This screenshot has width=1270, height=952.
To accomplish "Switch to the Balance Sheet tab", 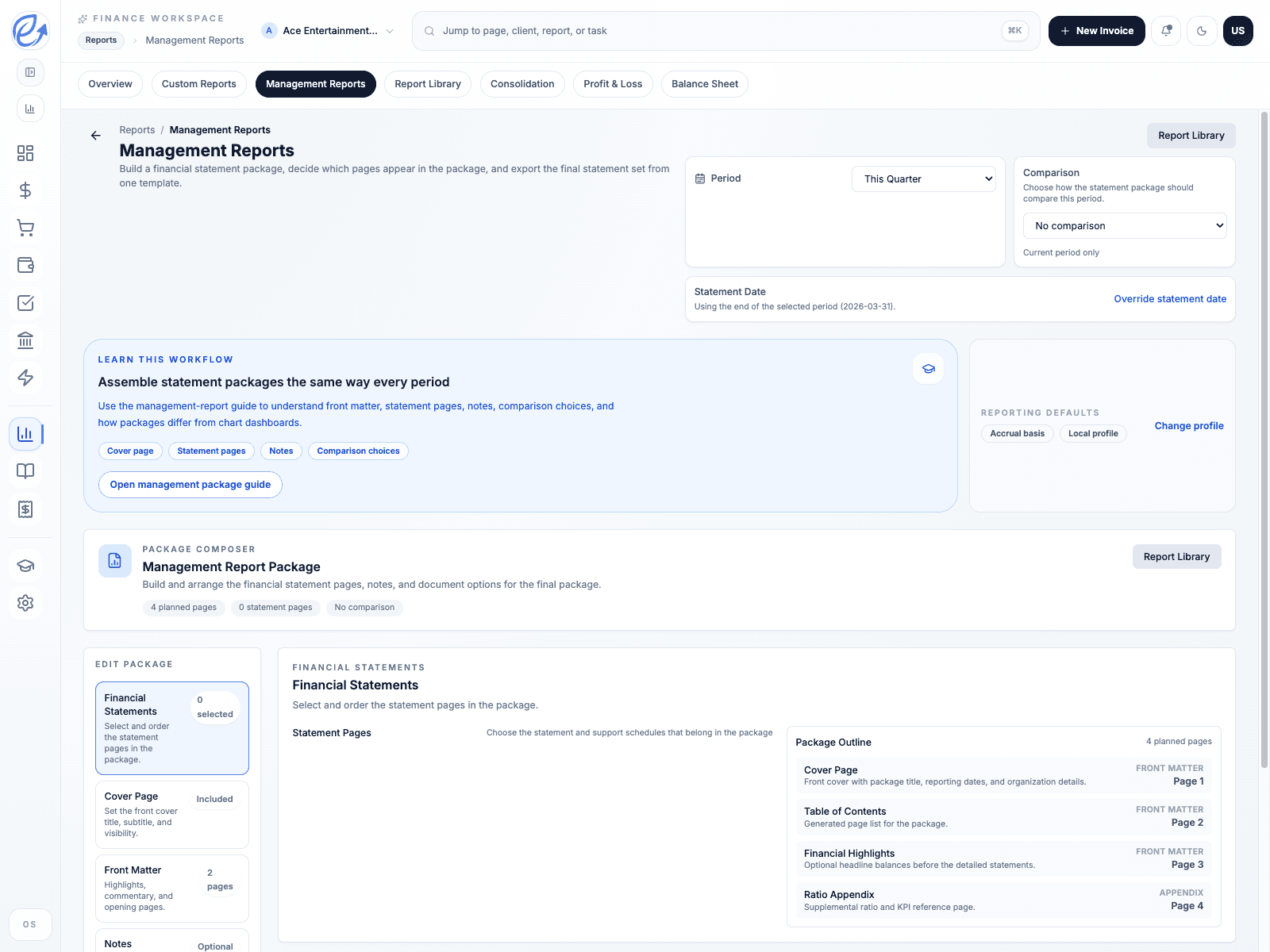I will pos(704,84).
